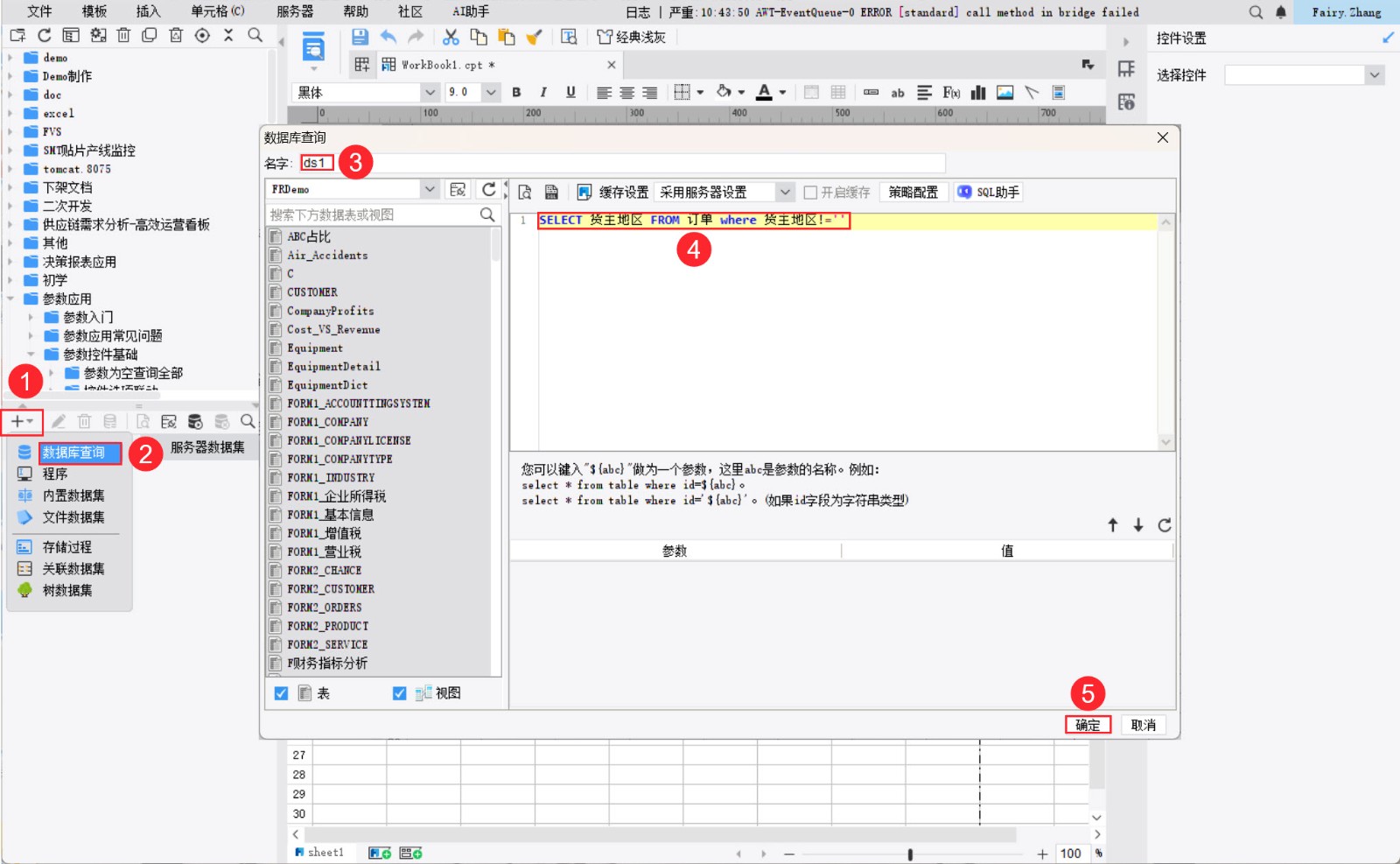
Task: Open the 选择控件 dropdown in right panel
Action: pos(1375,75)
